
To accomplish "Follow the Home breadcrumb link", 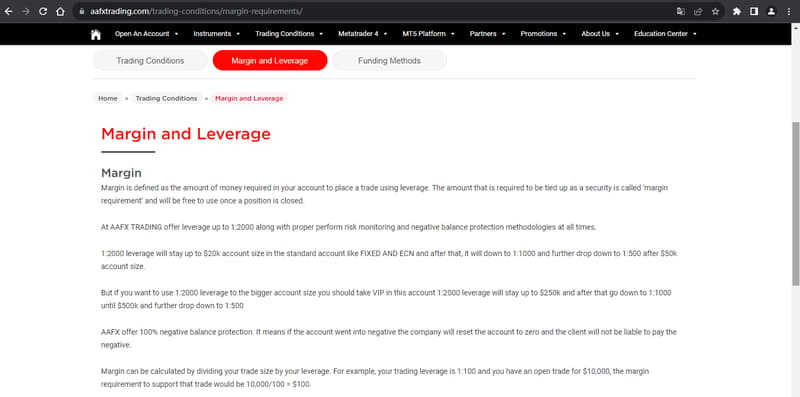I will (x=108, y=98).
